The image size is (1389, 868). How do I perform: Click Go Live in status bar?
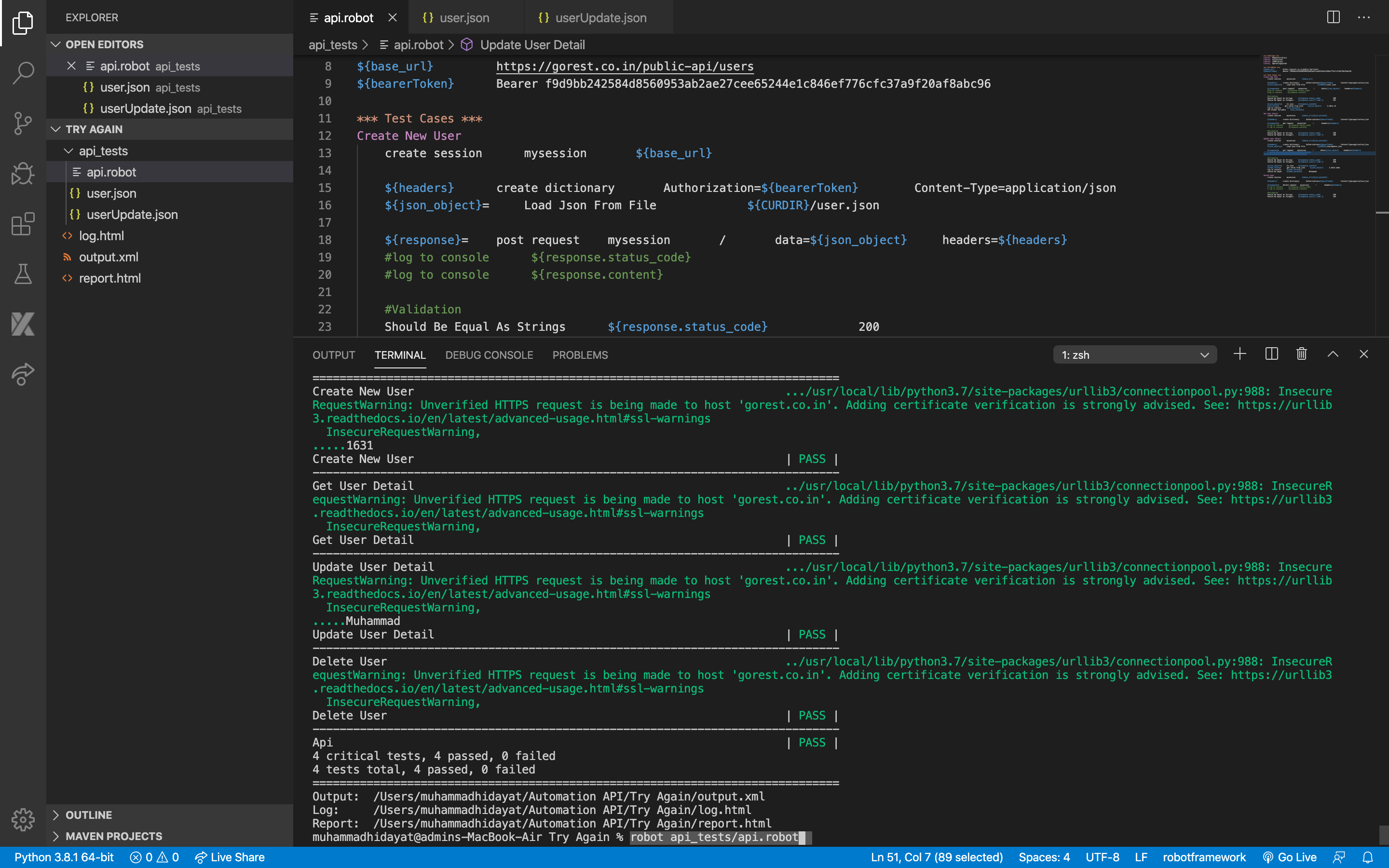(x=1289, y=857)
